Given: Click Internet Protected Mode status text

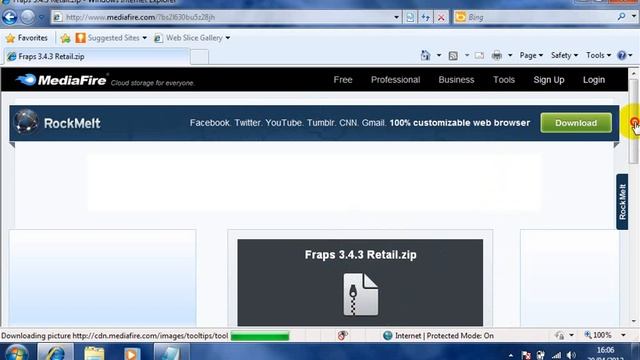Looking at the screenshot, I should (x=444, y=336).
